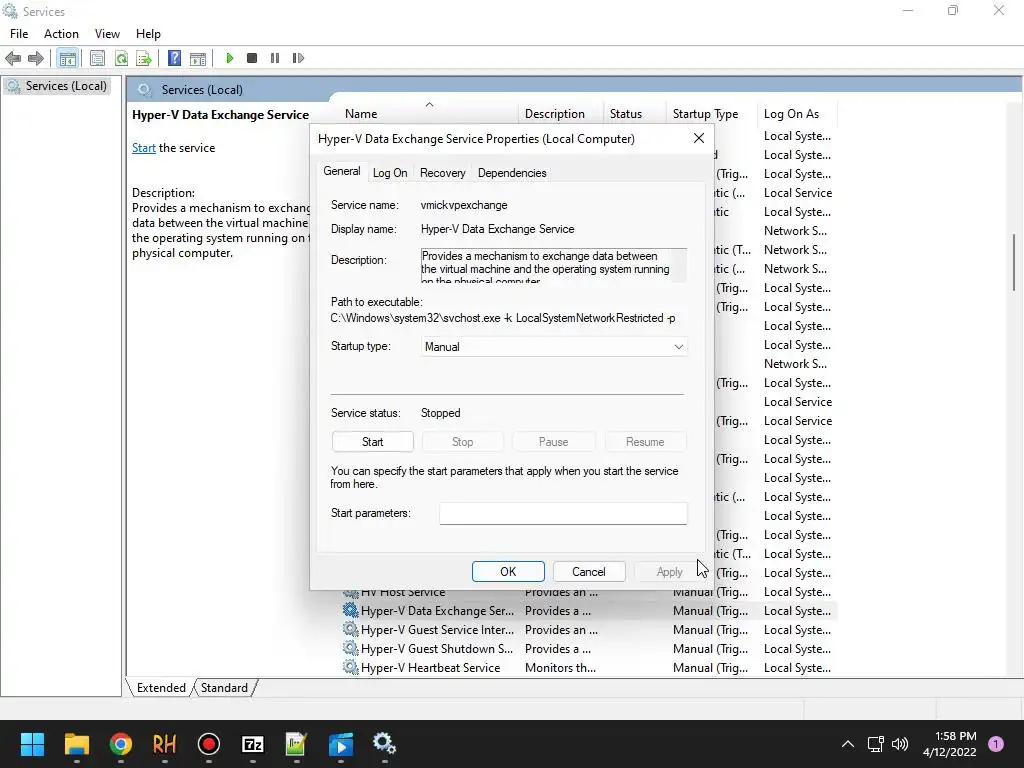The width and height of the screenshot is (1024, 768).
Task: Open File Explorer from taskbar
Action: pos(76,744)
